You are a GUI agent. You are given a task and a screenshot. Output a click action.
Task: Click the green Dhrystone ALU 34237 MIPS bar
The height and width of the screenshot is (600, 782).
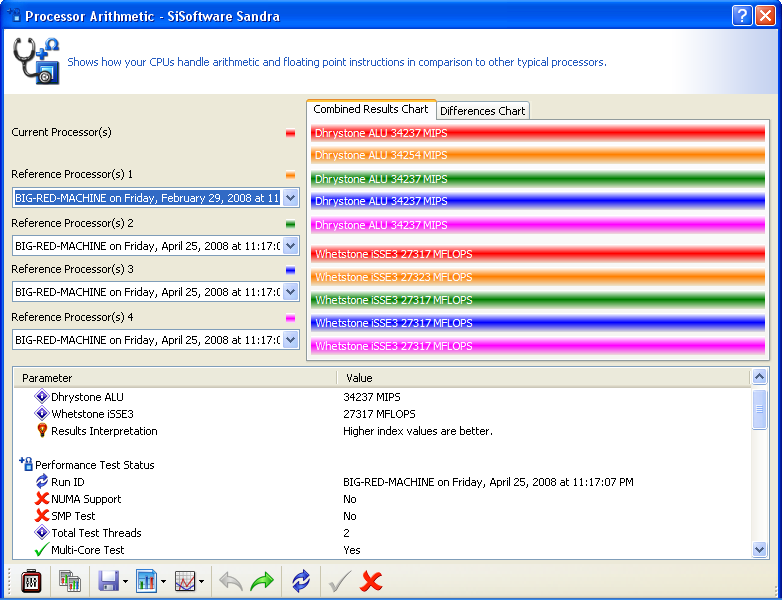coord(538,179)
